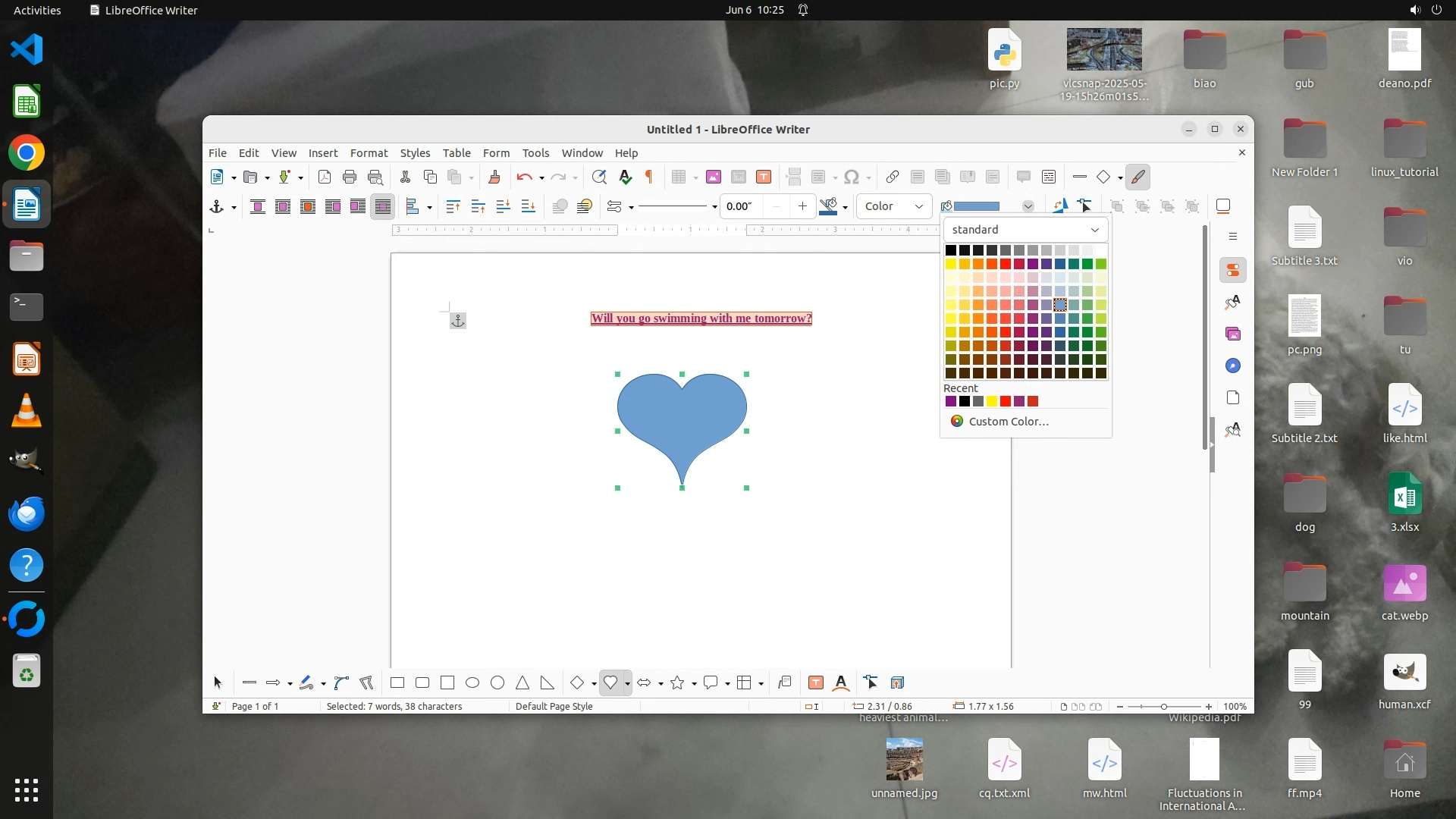The height and width of the screenshot is (819, 1456).
Task: Click the Rectangle drawing tool
Action: click(x=397, y=682)
